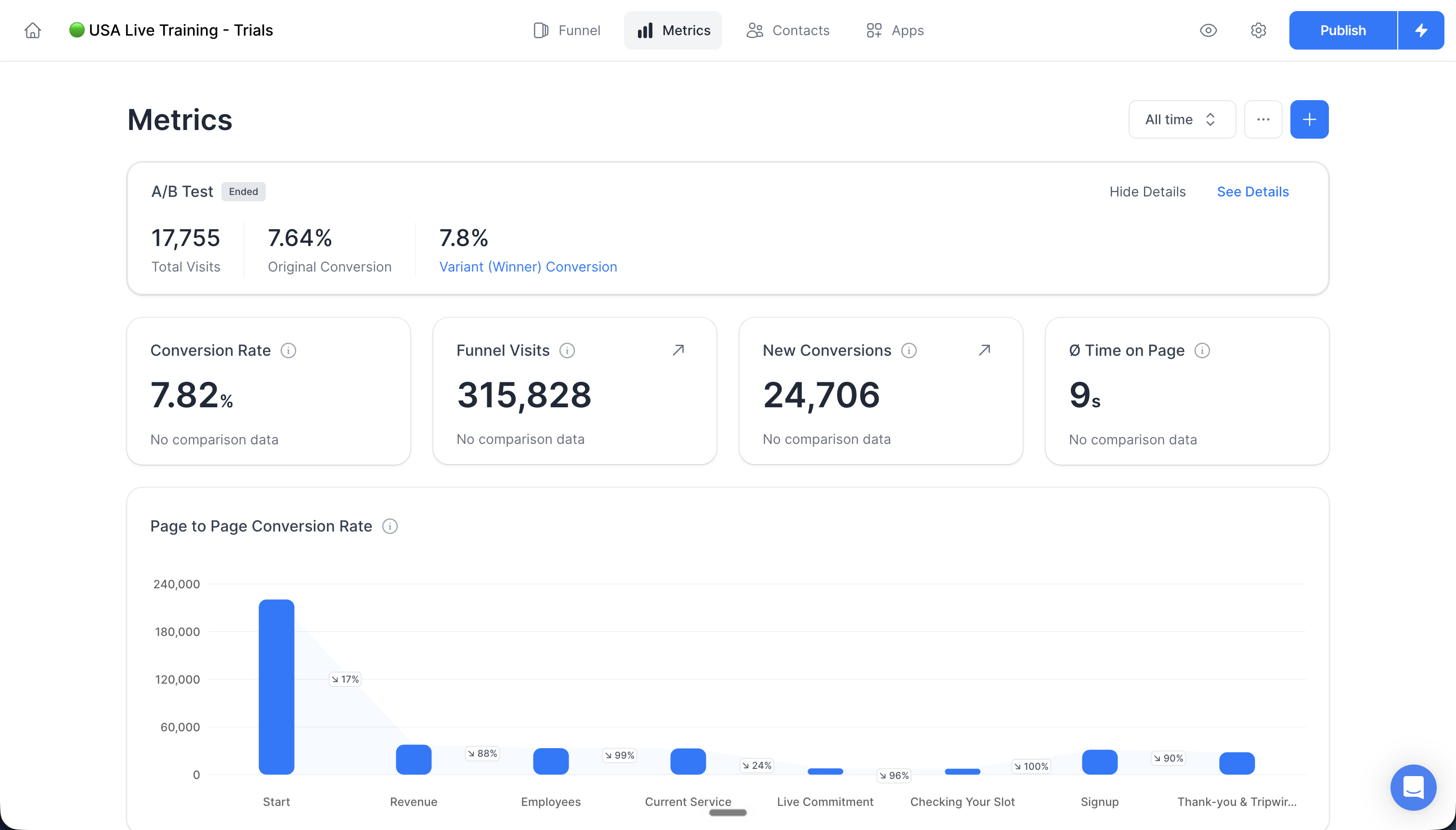Open the Apps tab
1456x830 pixels.
click(895, 30)
